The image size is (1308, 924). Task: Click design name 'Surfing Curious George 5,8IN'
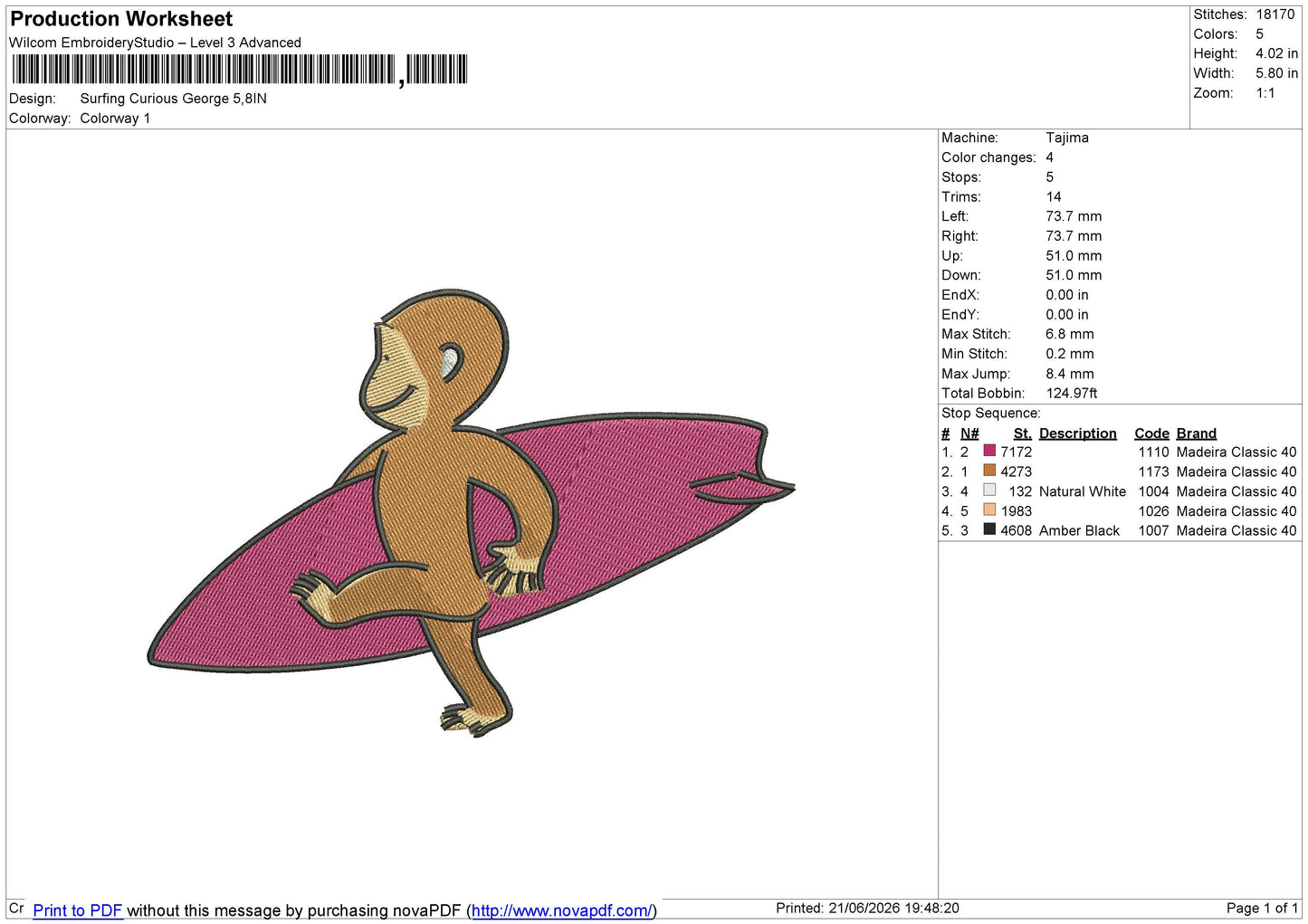[x=173, y=99]
